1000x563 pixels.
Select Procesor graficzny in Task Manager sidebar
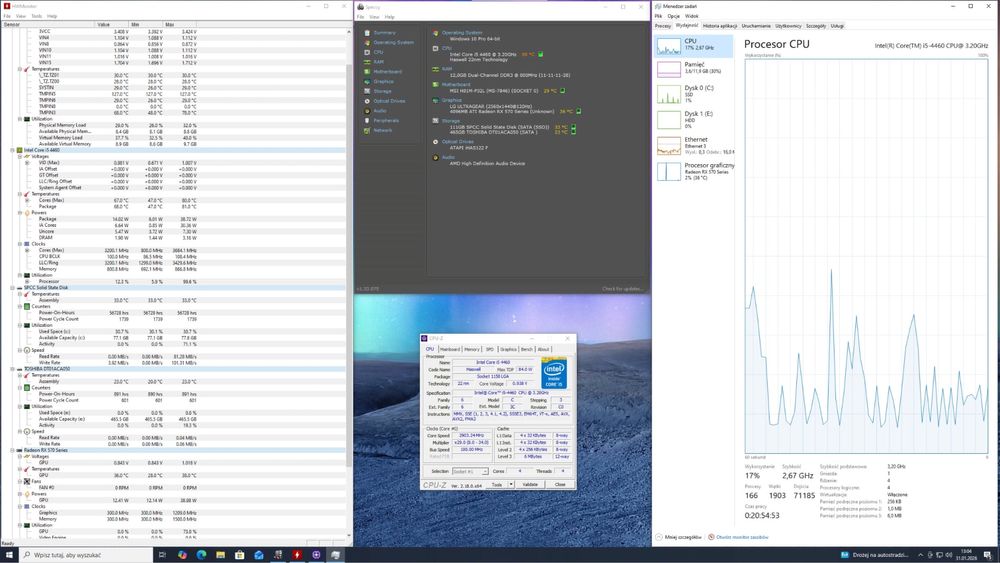[694, 171]
